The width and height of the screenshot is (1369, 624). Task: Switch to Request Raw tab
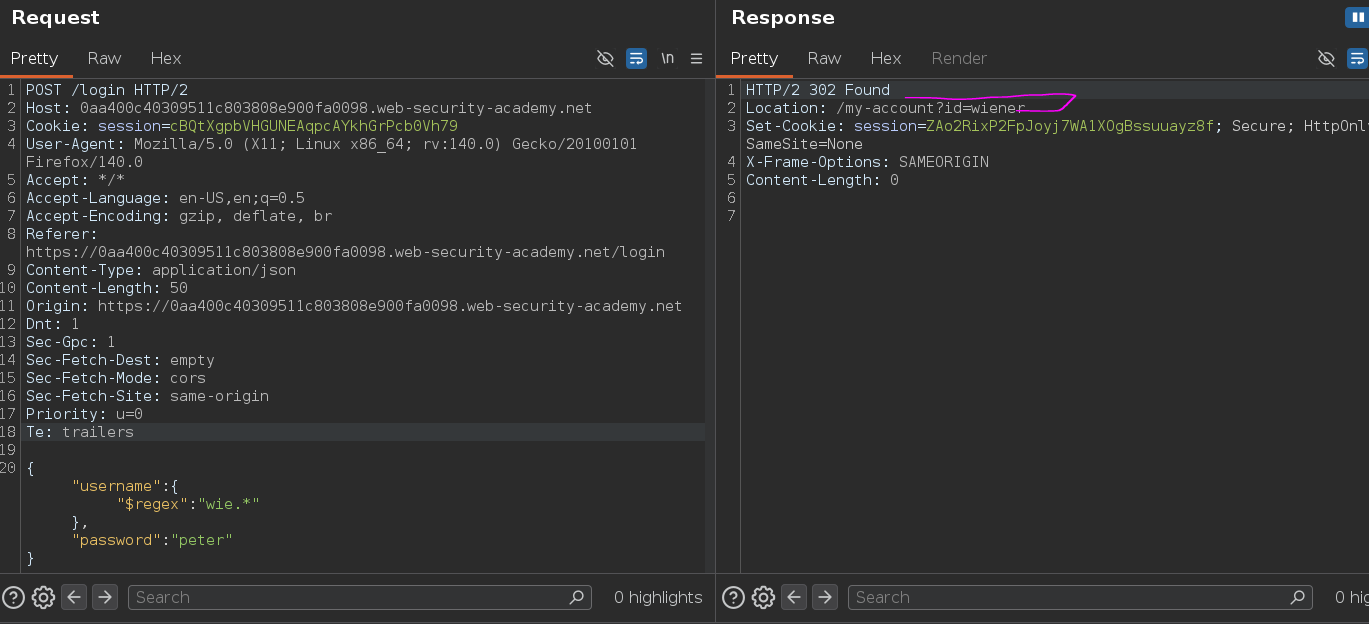(x=104, y=58)
